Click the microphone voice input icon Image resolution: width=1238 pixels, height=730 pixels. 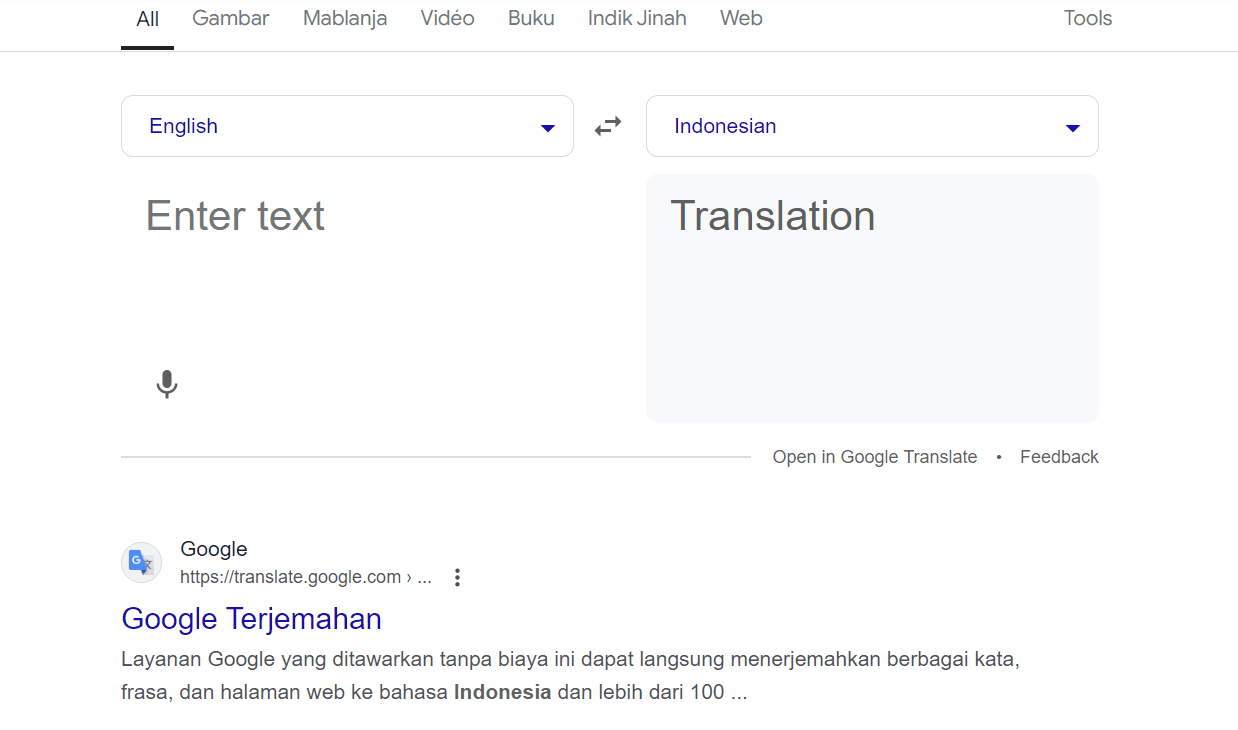167,384
